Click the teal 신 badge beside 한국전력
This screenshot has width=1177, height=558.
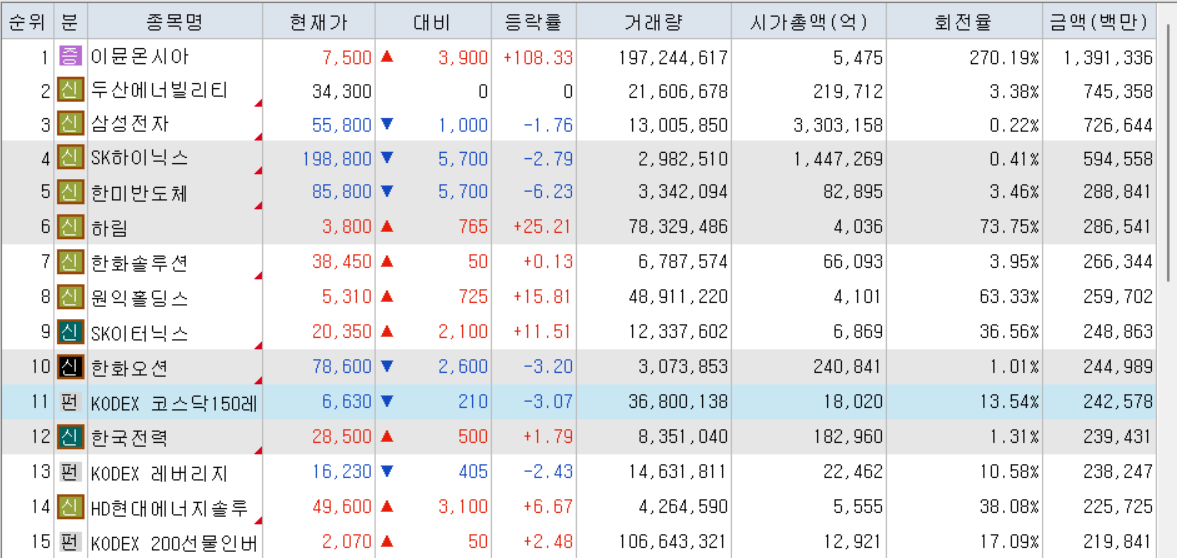tap(69, 436)
